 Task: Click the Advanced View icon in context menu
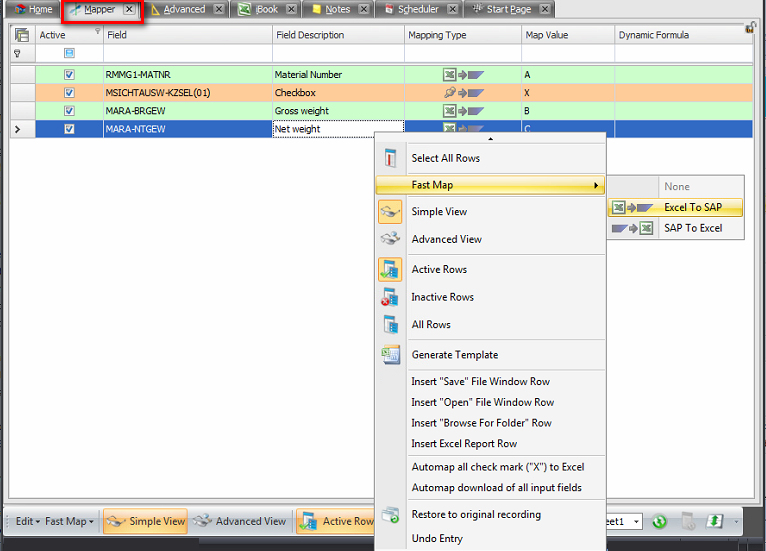tap(390, 239)
